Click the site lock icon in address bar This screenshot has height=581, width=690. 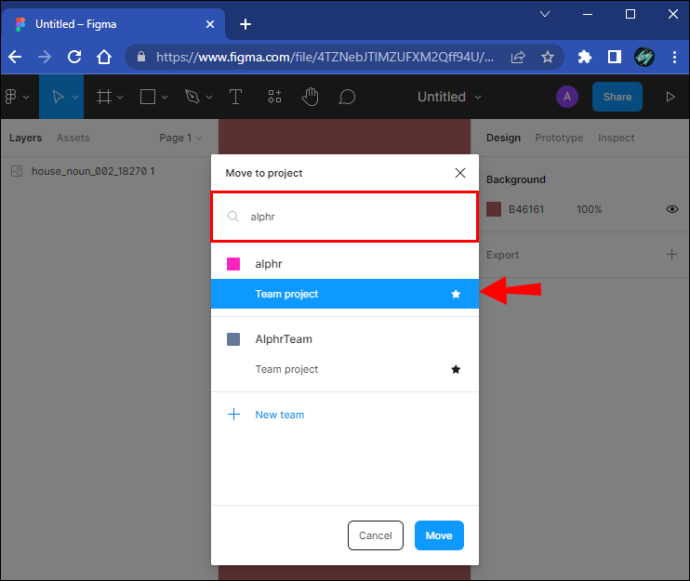pyautogui.click(x=141, y=56)
